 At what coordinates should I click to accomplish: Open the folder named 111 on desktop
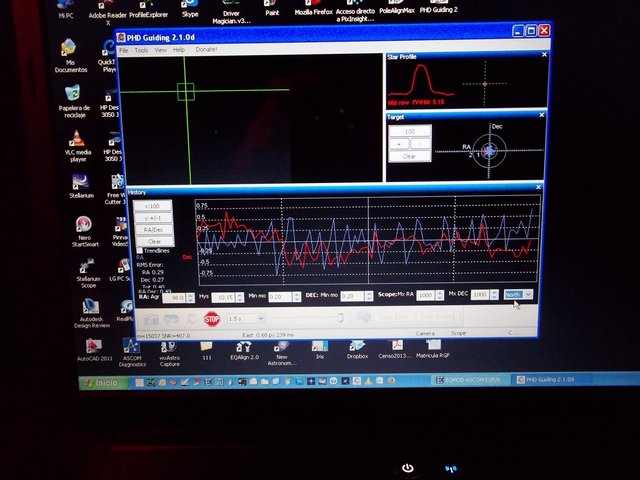tap(207, 351)
